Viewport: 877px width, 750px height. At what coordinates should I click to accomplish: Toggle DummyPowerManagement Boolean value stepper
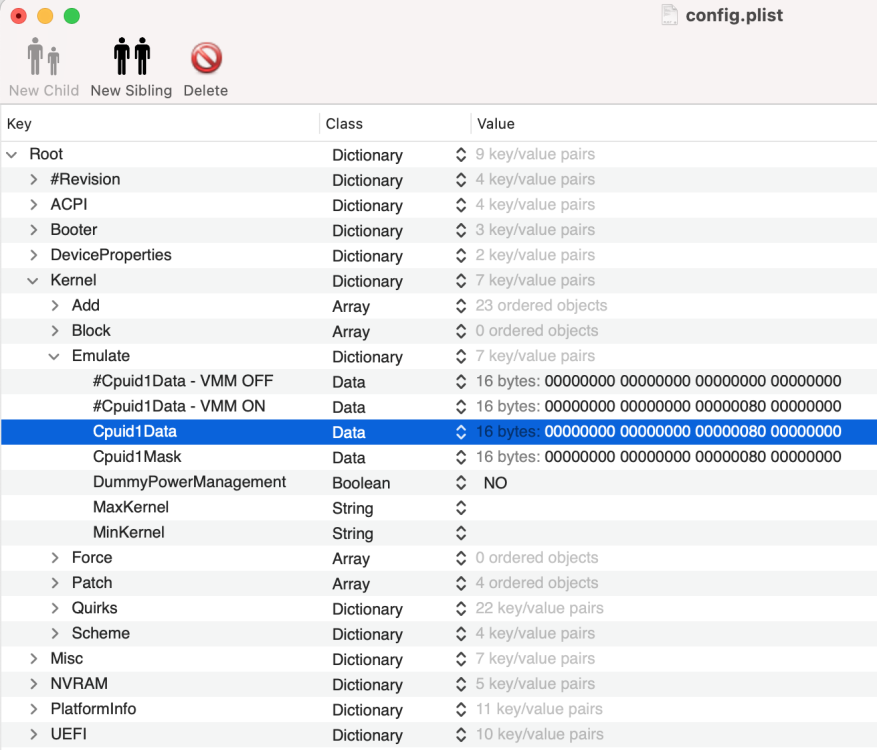point(461,483)
